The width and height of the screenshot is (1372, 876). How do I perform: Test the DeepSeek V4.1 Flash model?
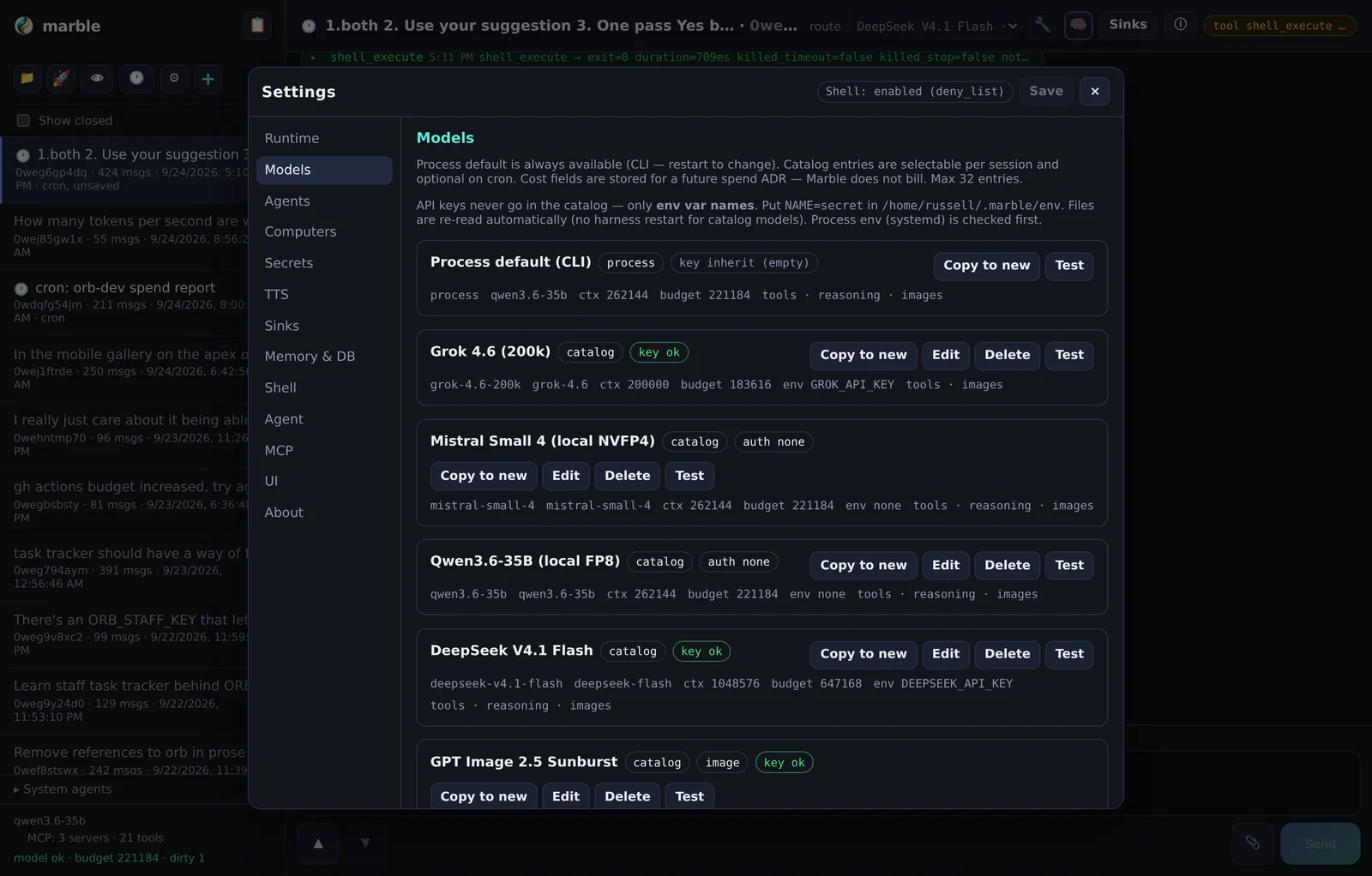[1069, 654]
